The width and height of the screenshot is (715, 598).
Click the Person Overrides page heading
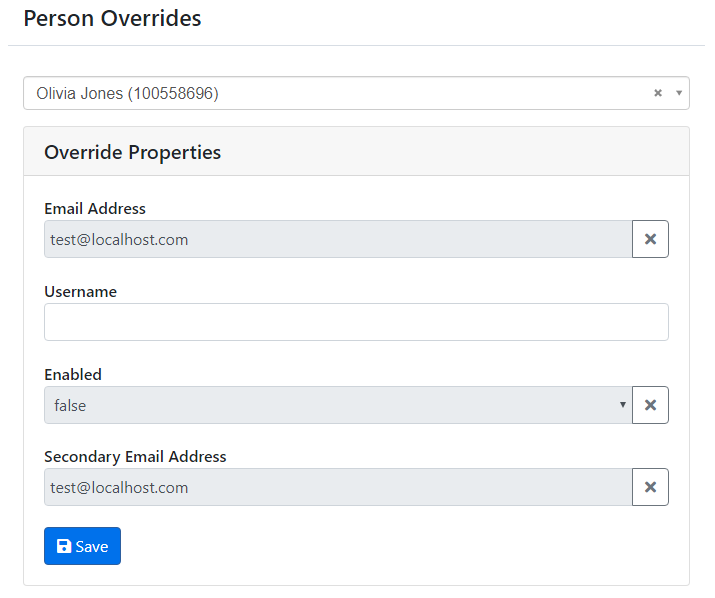tap(112, 19)
